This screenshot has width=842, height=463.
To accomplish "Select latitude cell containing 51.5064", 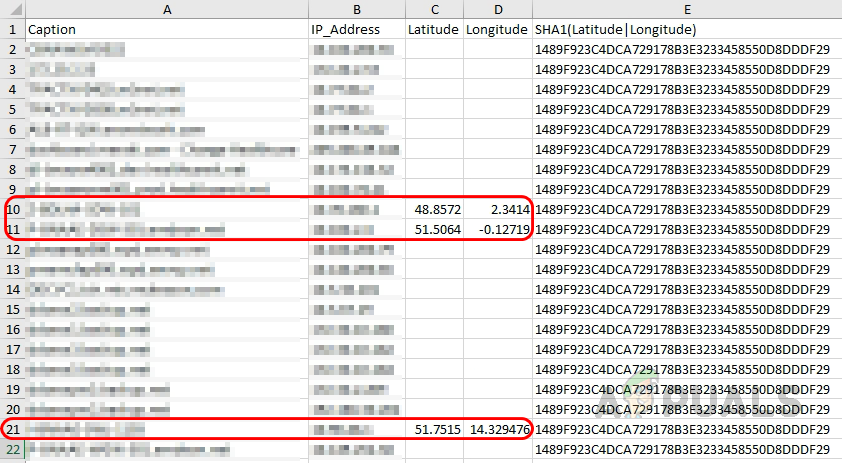I will coord(434,229).
